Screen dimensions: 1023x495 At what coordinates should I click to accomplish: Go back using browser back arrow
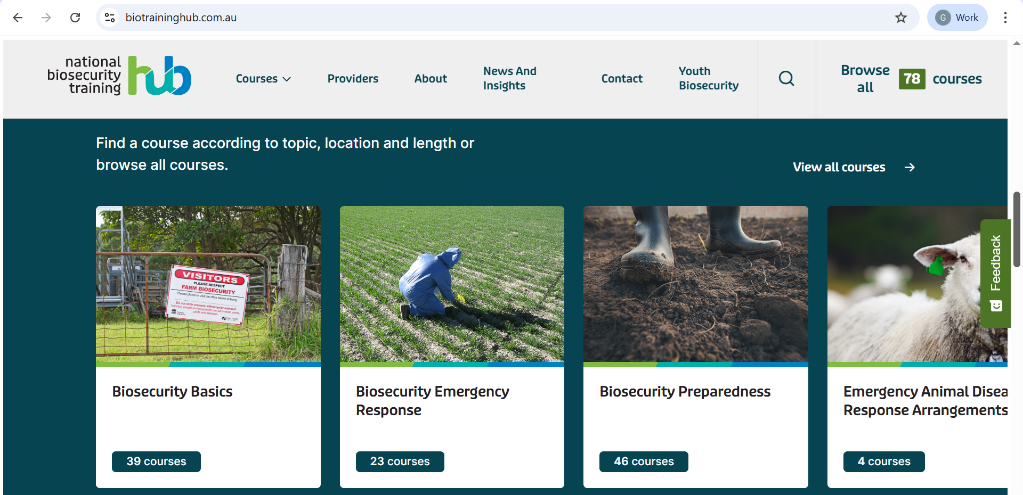click(x=18, y=18)
